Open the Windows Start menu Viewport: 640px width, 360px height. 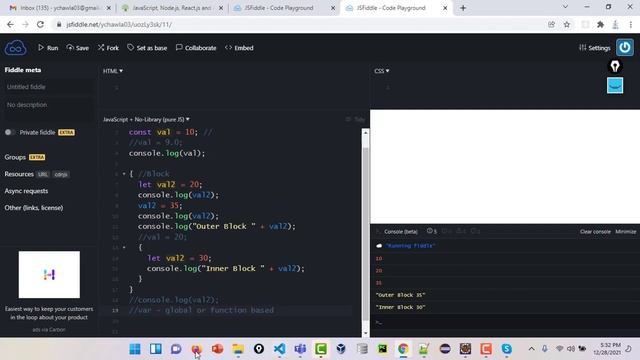click(135, 349)
